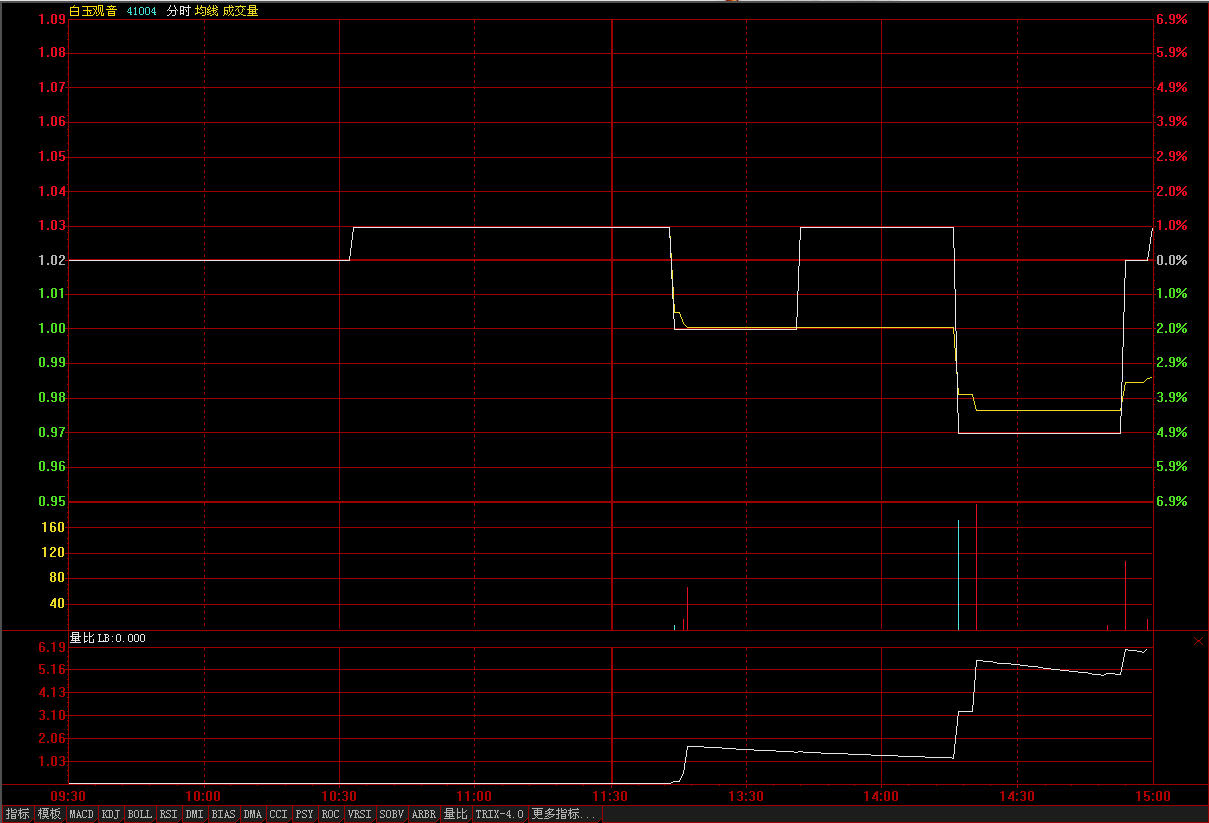The height and width of the screenshot is (823, 1209).
Task: Show the BOLL indicator
Action: coord(140,814)
